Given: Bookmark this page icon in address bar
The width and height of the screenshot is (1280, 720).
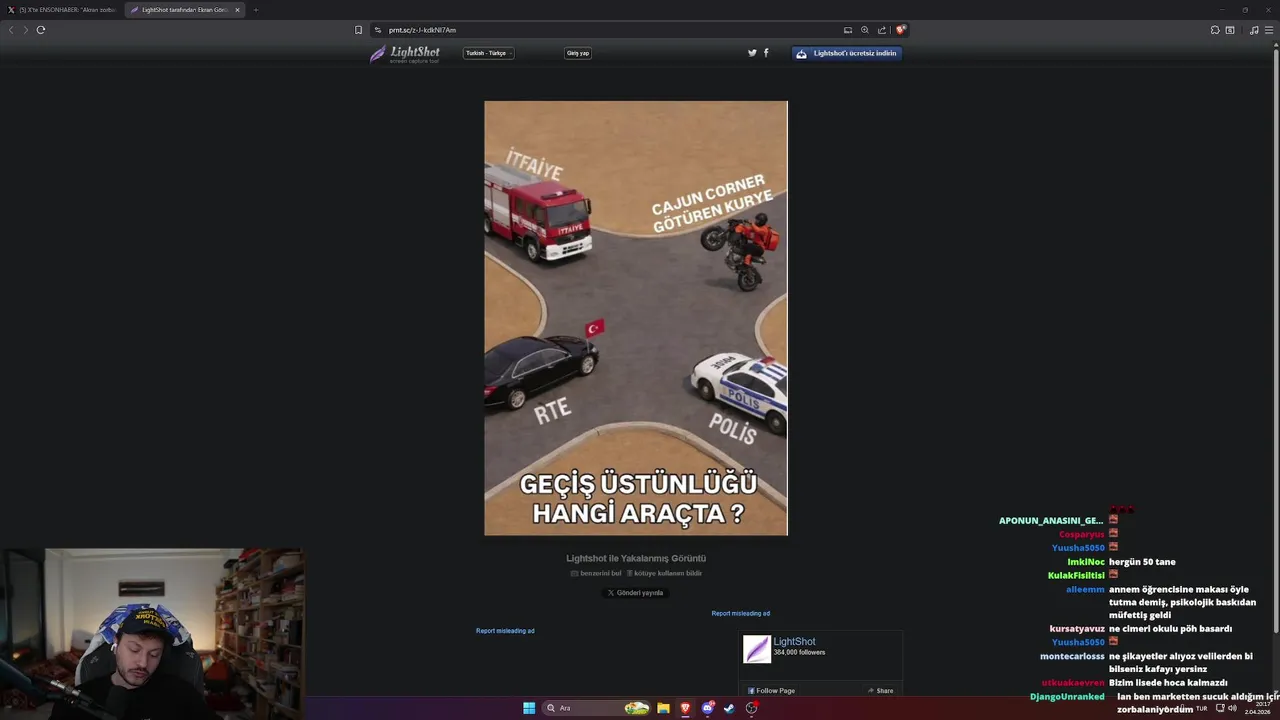Looking at the screenshot, I should [x=358, y=30].
